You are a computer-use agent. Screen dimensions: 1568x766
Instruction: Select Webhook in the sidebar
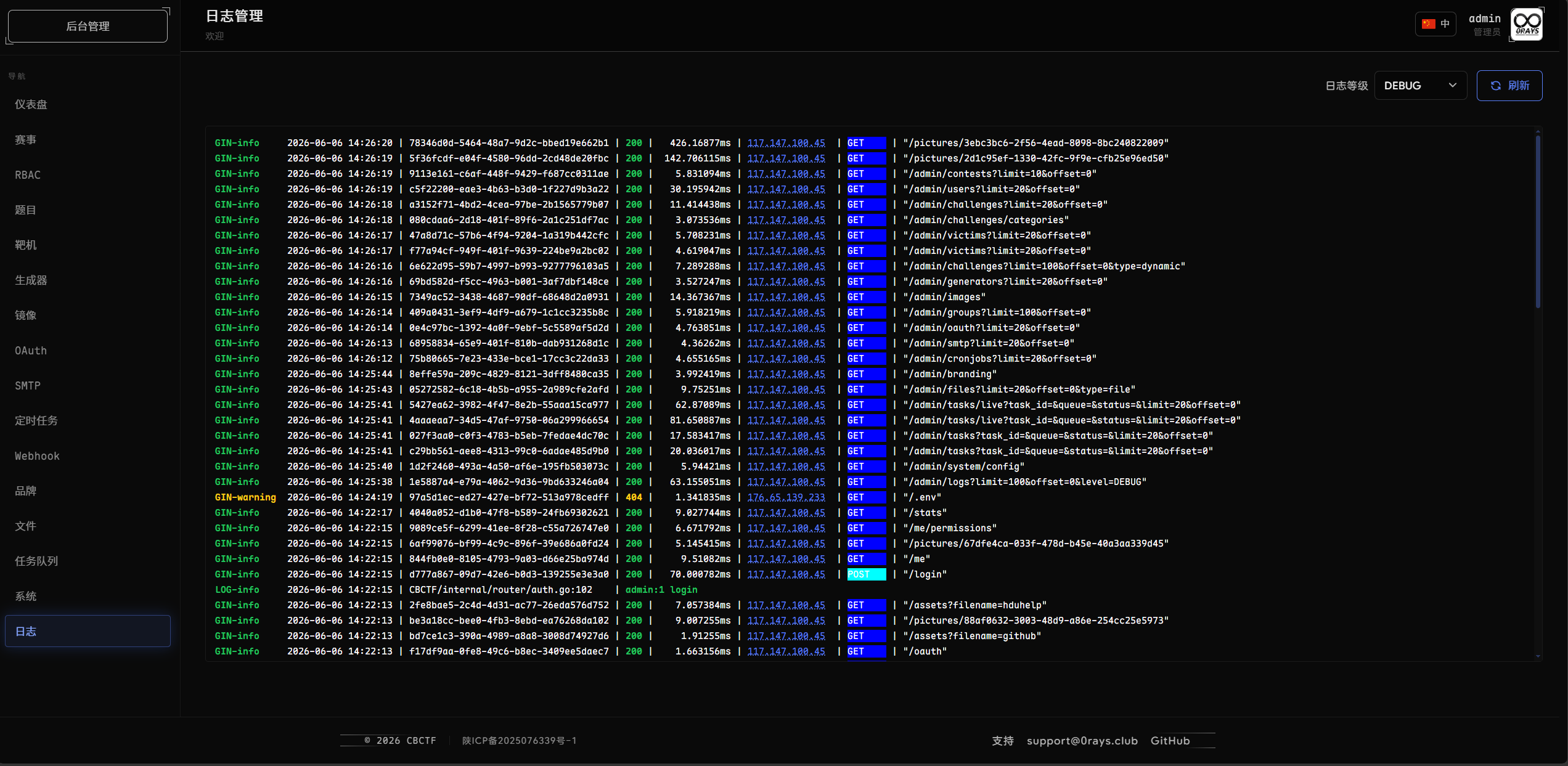pos(88,456)
